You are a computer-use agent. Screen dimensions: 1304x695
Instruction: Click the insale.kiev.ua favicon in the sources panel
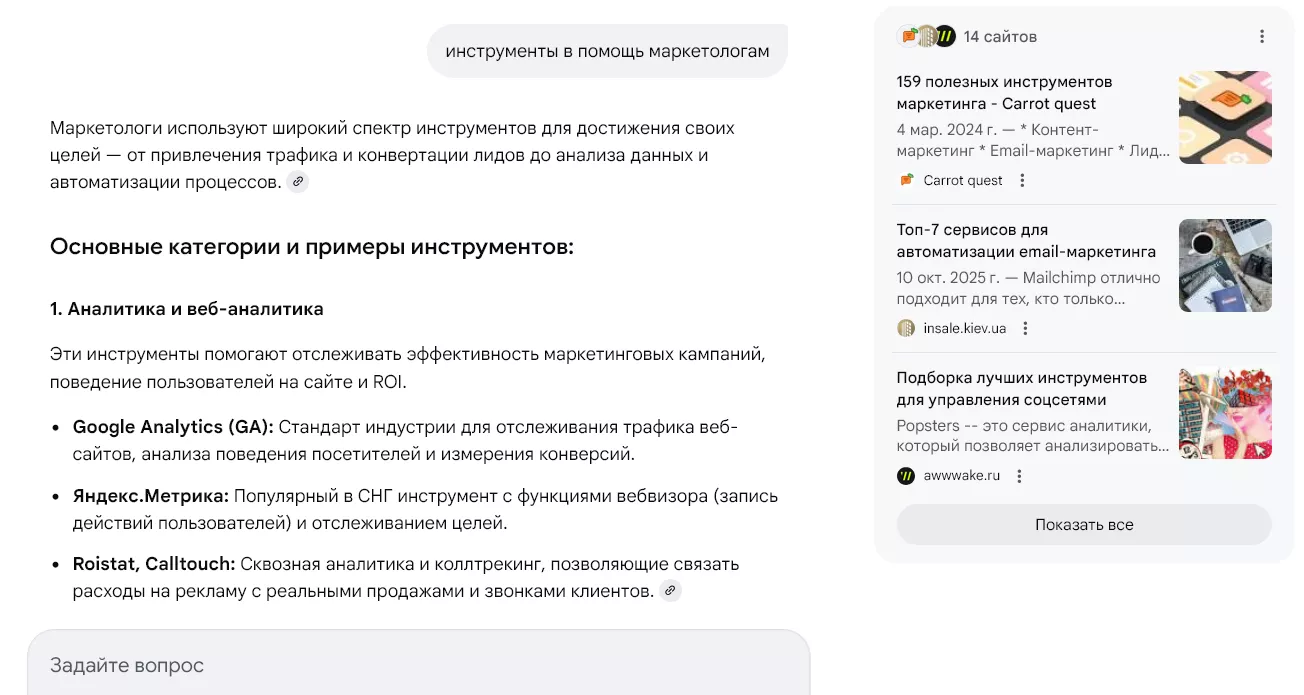click(905, 328)
